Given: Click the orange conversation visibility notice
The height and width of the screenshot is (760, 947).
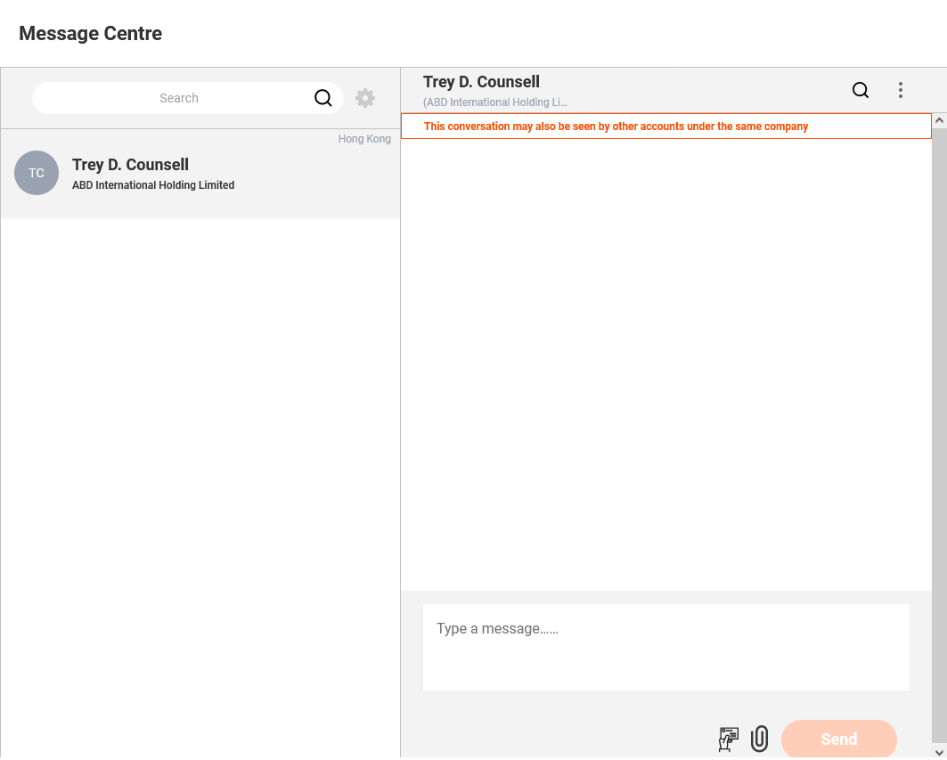Looking at the screenshot, I should (x=666, y=126).
